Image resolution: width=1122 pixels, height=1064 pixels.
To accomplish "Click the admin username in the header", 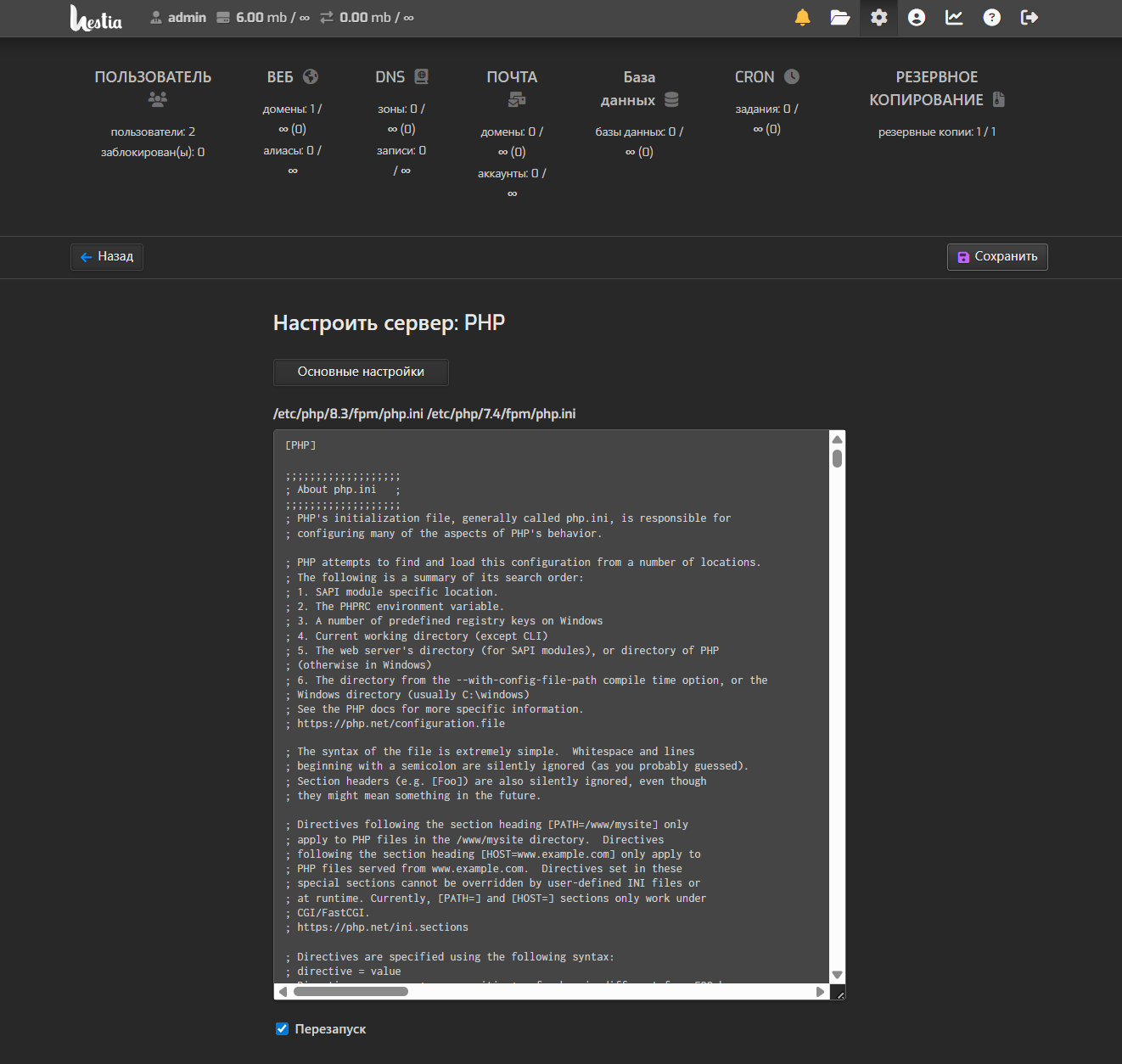I will point(187,18).
